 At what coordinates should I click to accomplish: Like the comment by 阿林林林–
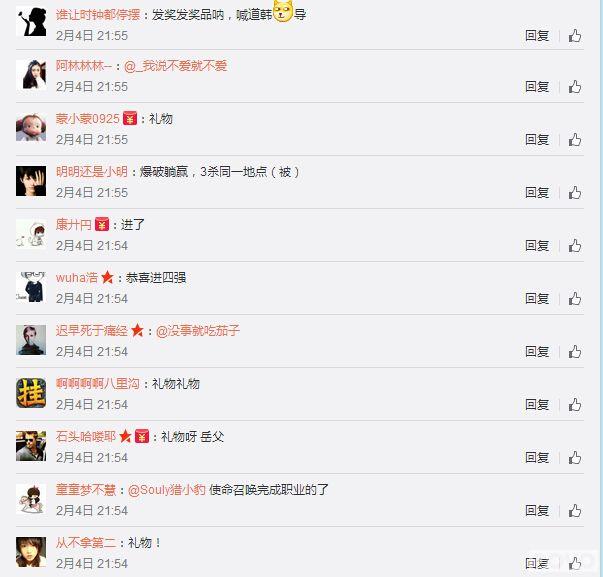click(x=575, y=87)
